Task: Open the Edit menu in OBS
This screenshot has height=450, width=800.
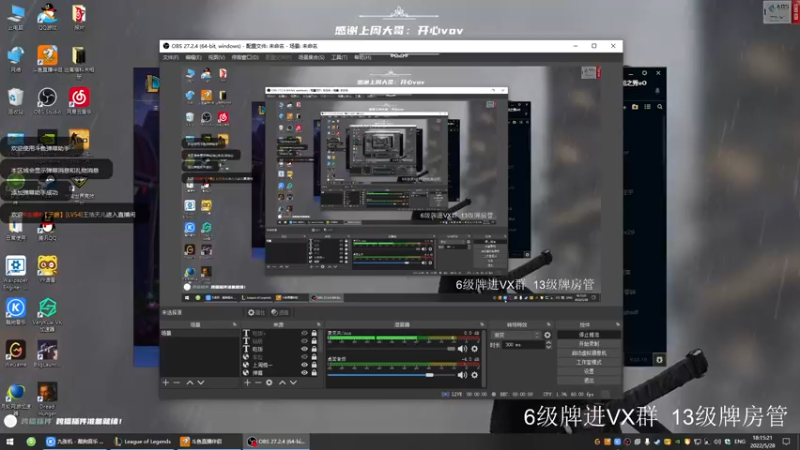Action: (193, 58)
